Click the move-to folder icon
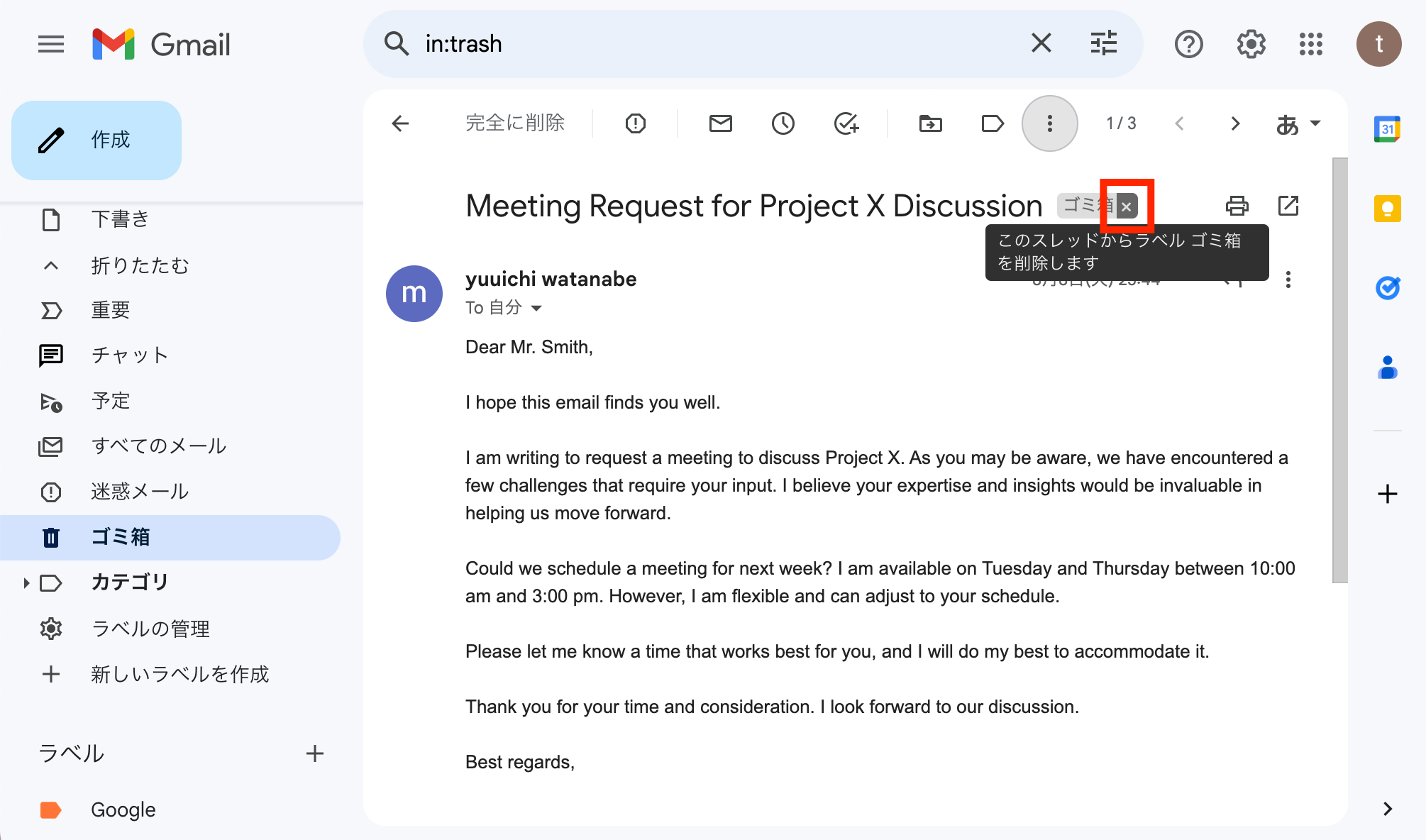The image size is (1426, 840). pos(930,123)
